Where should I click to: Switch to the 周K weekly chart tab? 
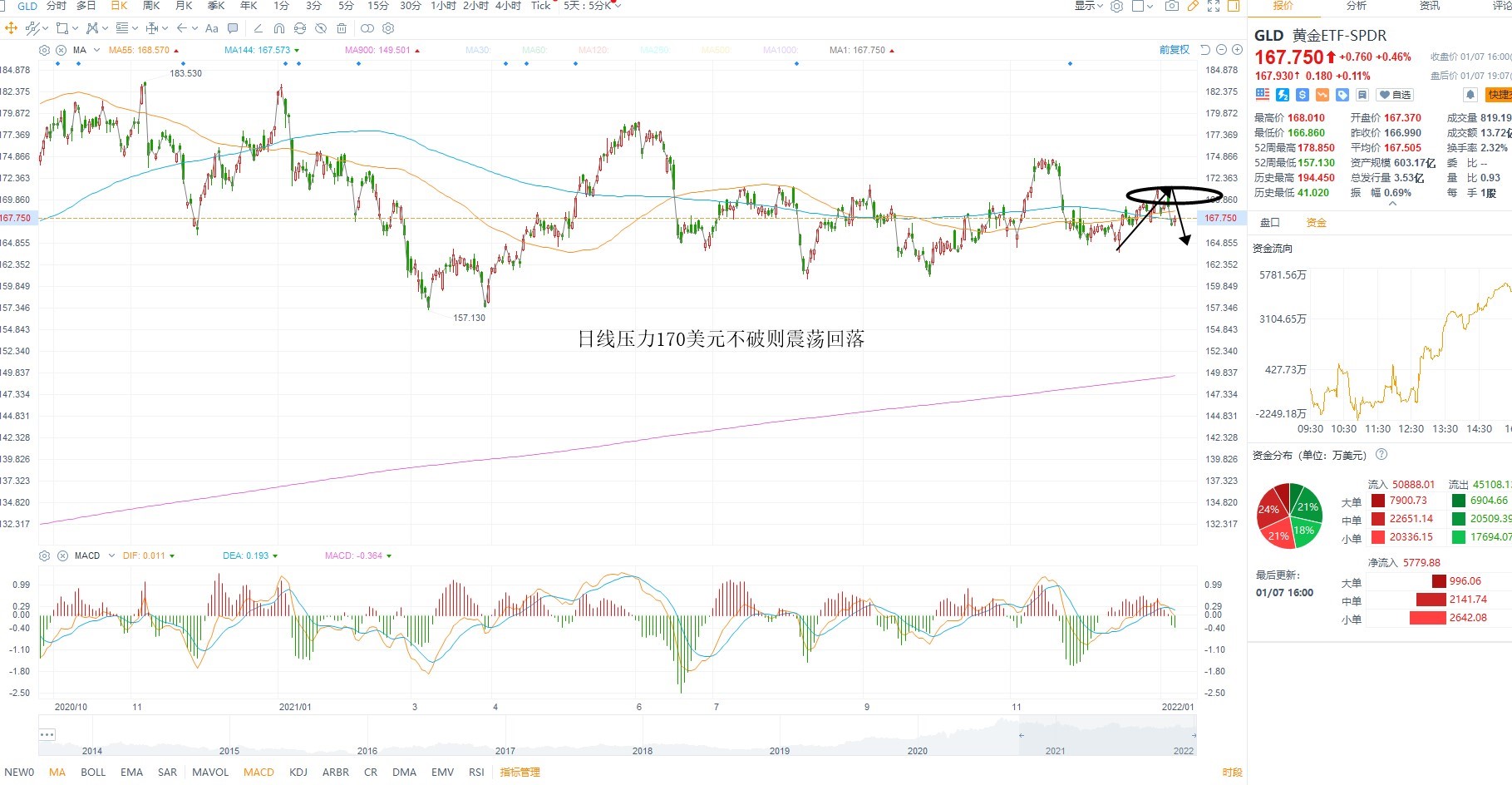(x=151, y=6)
